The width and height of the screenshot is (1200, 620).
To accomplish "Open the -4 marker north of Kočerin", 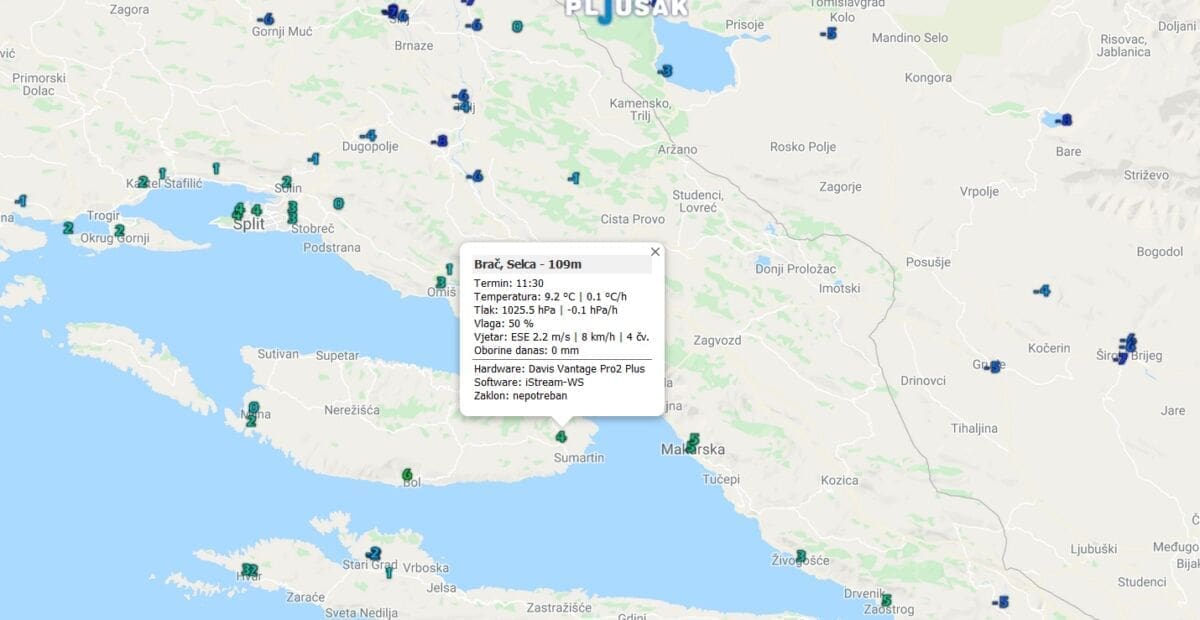I will (x=1042, y=291).
